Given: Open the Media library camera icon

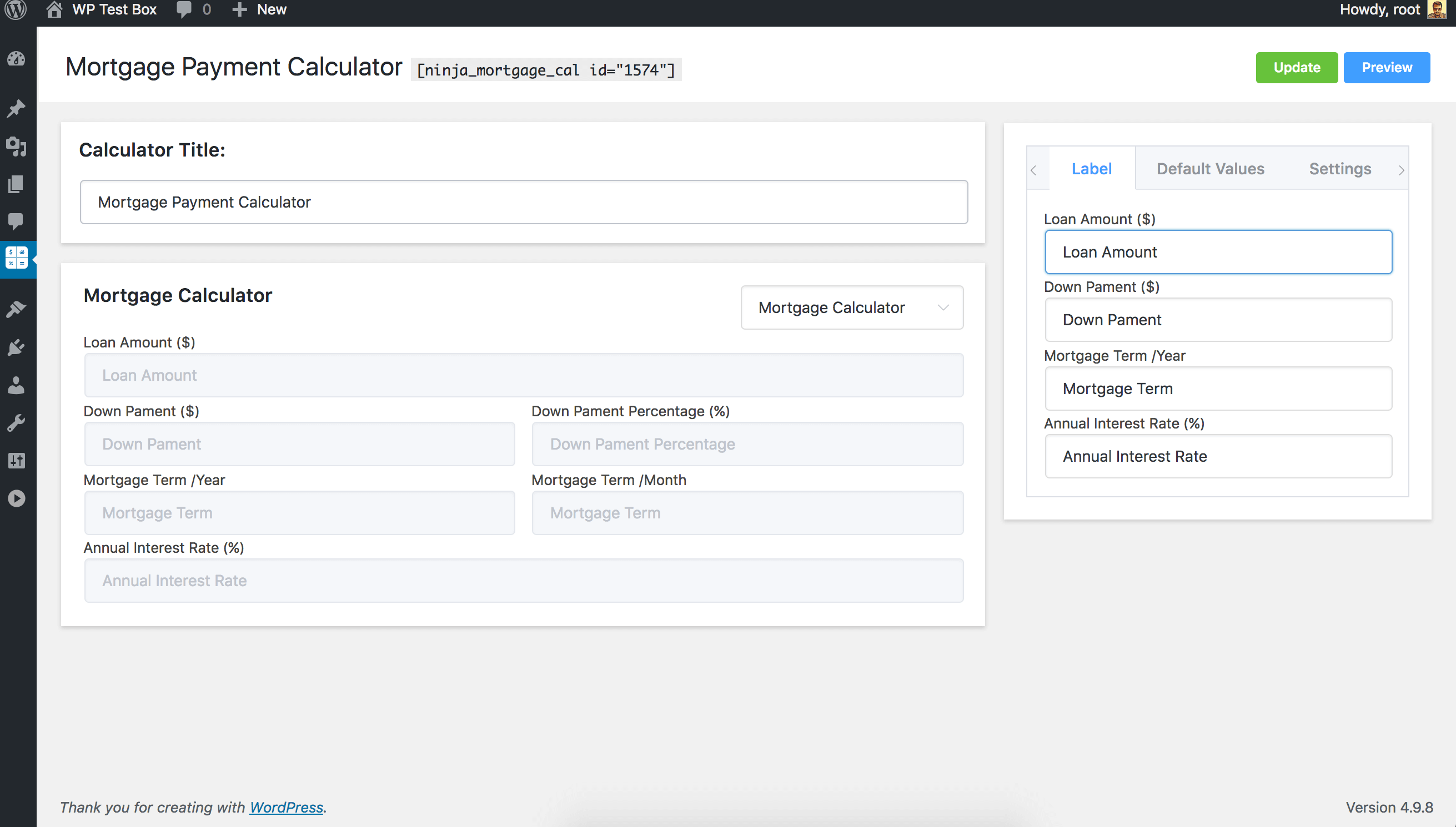Looking at the screenshot, I should pyautogui.click(x=16, y=146).
